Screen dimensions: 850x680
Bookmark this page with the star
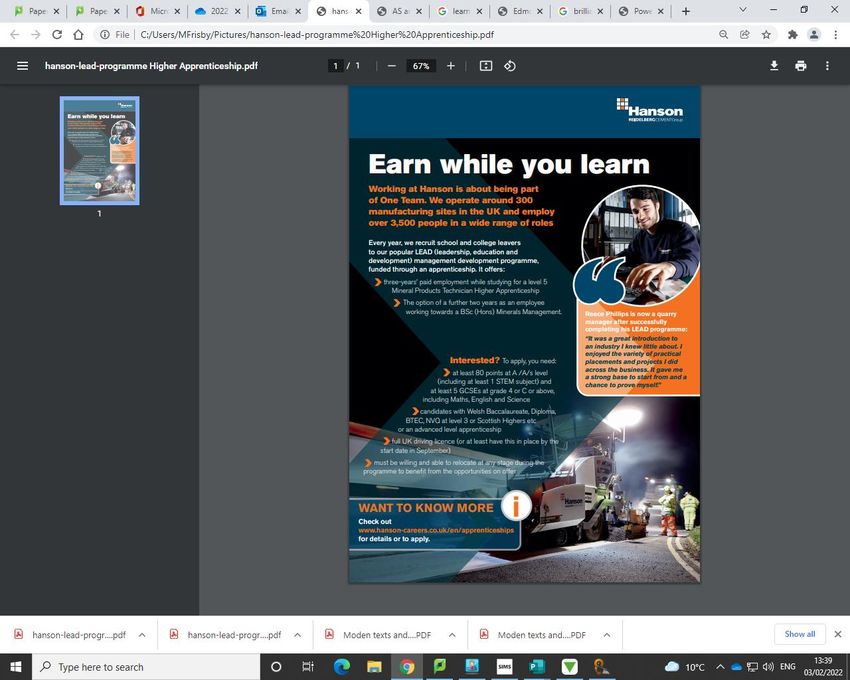click(x=766, y=35)
